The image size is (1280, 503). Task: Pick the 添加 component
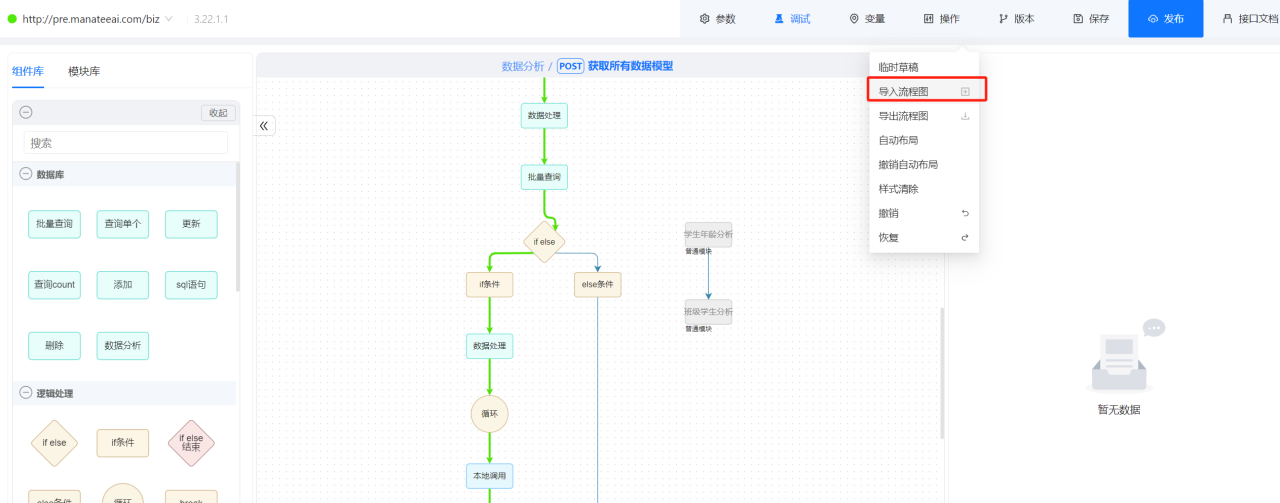pyautogui.click(x=123, y=285)
